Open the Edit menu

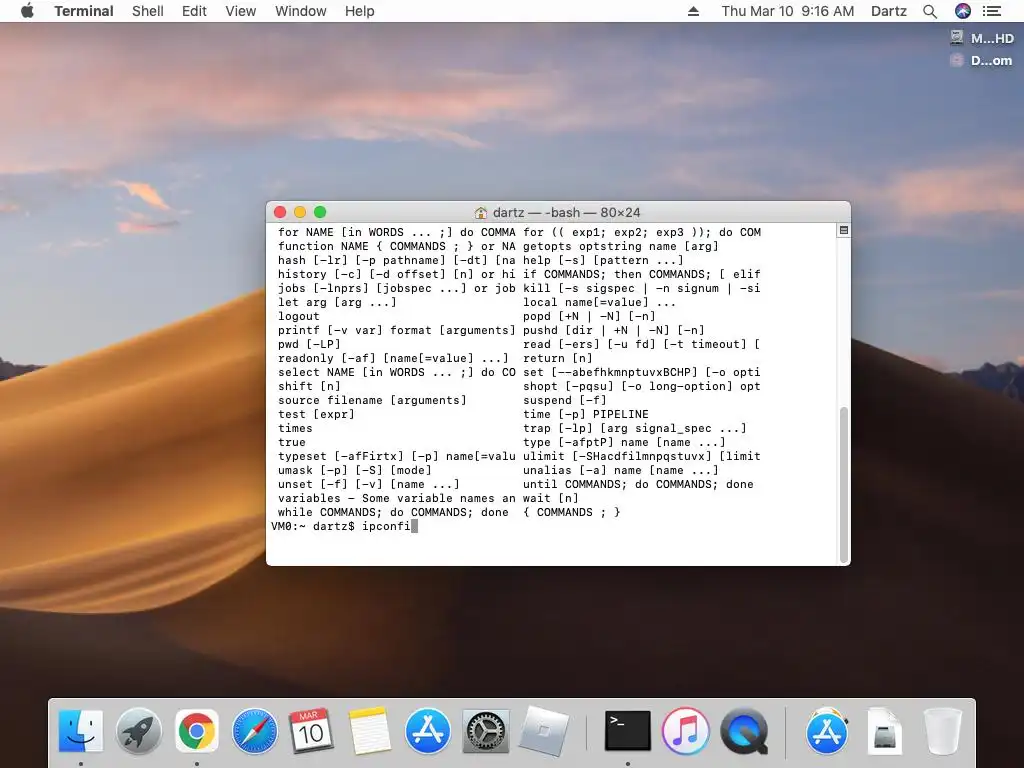tap(194, 11)
